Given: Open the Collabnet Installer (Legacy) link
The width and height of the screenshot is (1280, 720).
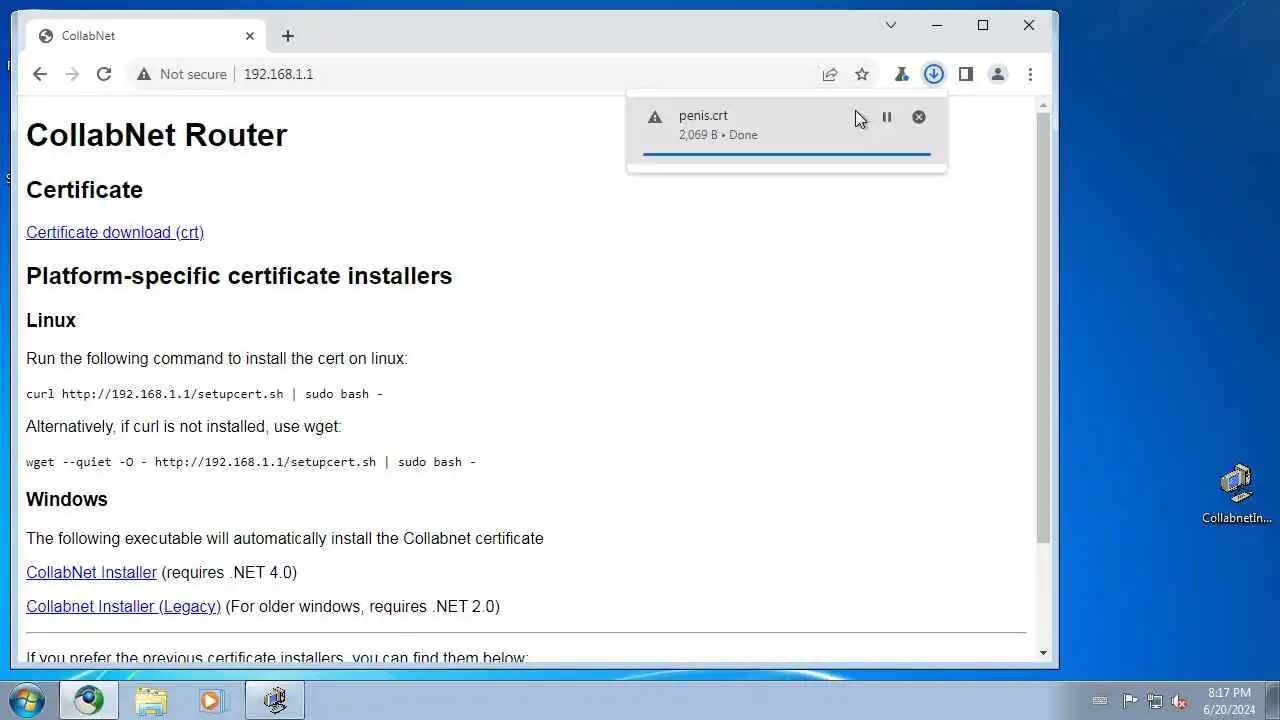Looking at the screenshot, I should [x=123, y=606].
